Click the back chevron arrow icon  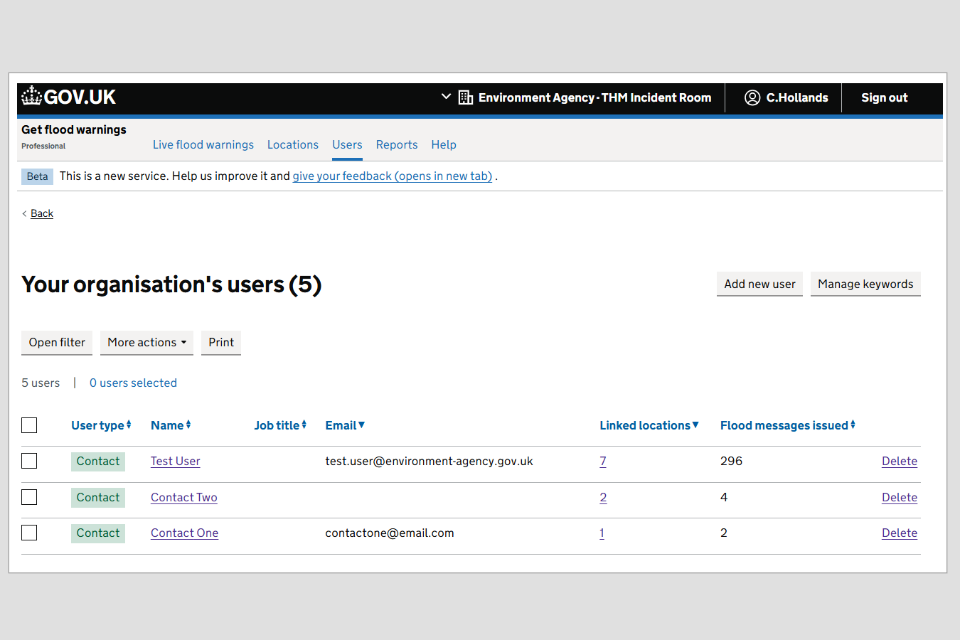coord(25,214)
